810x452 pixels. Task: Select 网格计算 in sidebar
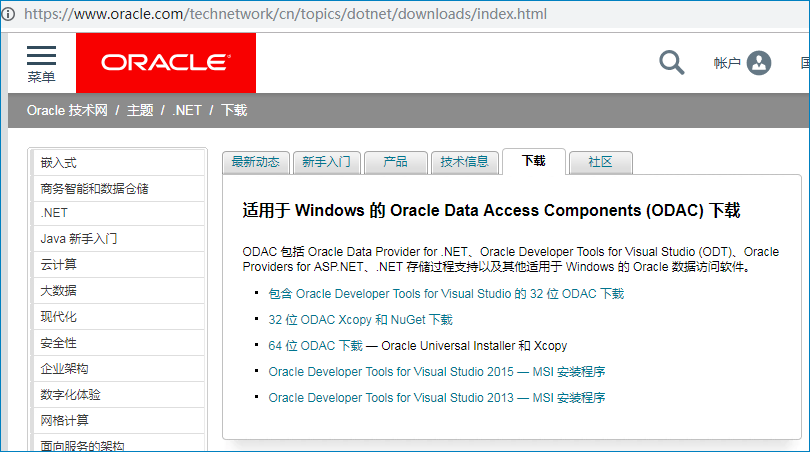[118, 420]
